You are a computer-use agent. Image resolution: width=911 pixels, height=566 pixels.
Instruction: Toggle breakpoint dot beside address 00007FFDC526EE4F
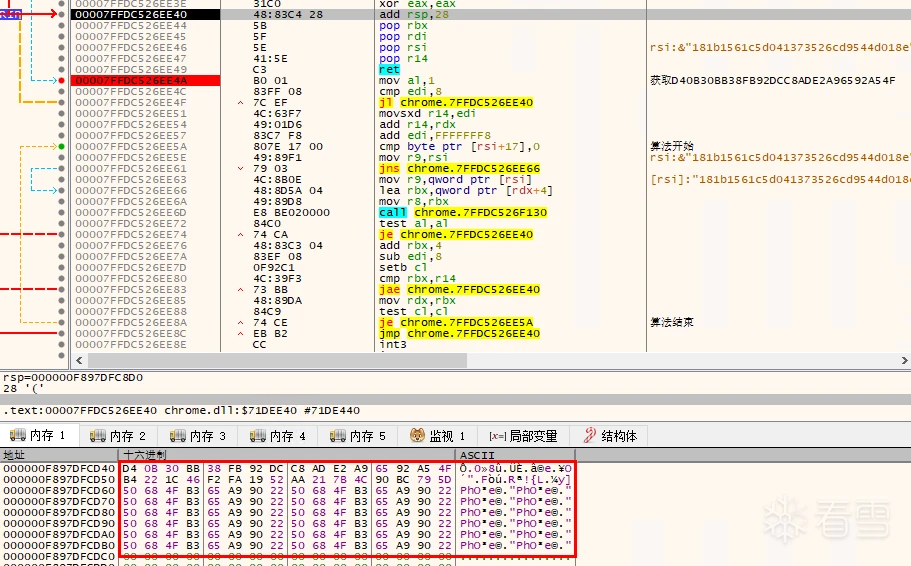click(62, 102)
